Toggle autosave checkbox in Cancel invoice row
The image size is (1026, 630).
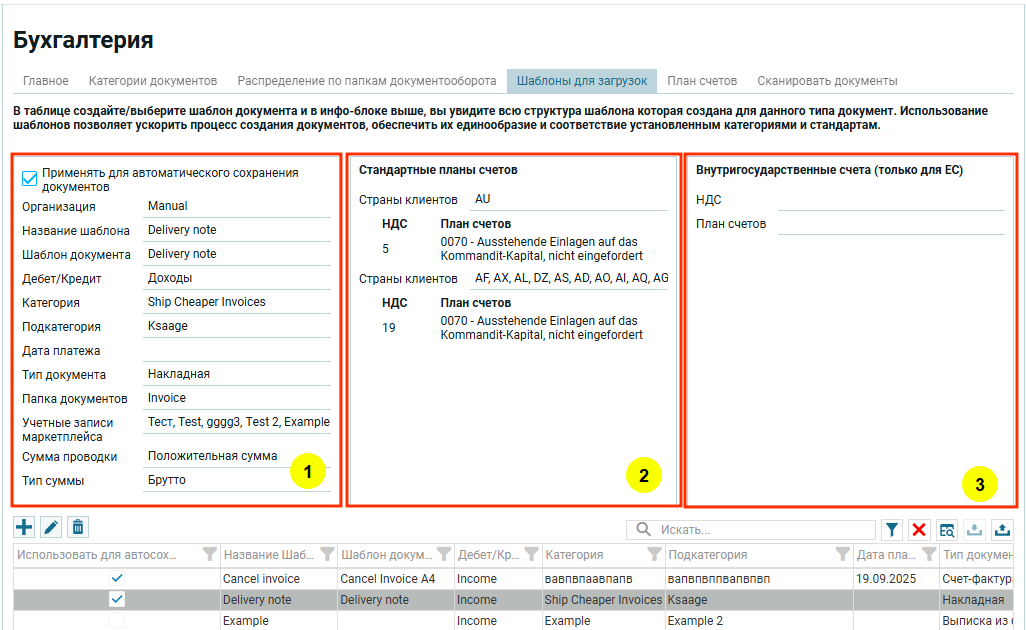point(117,579)
